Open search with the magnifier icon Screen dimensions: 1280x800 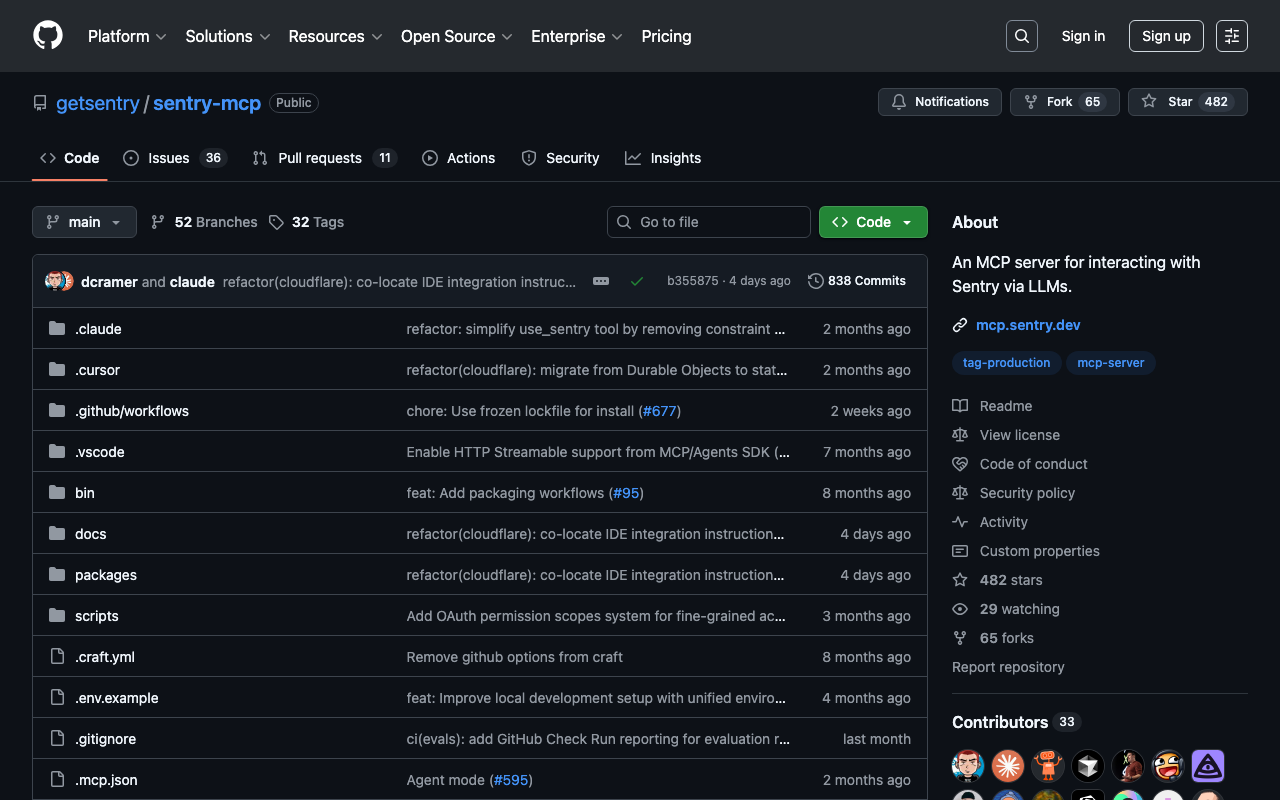[1021, 36]
